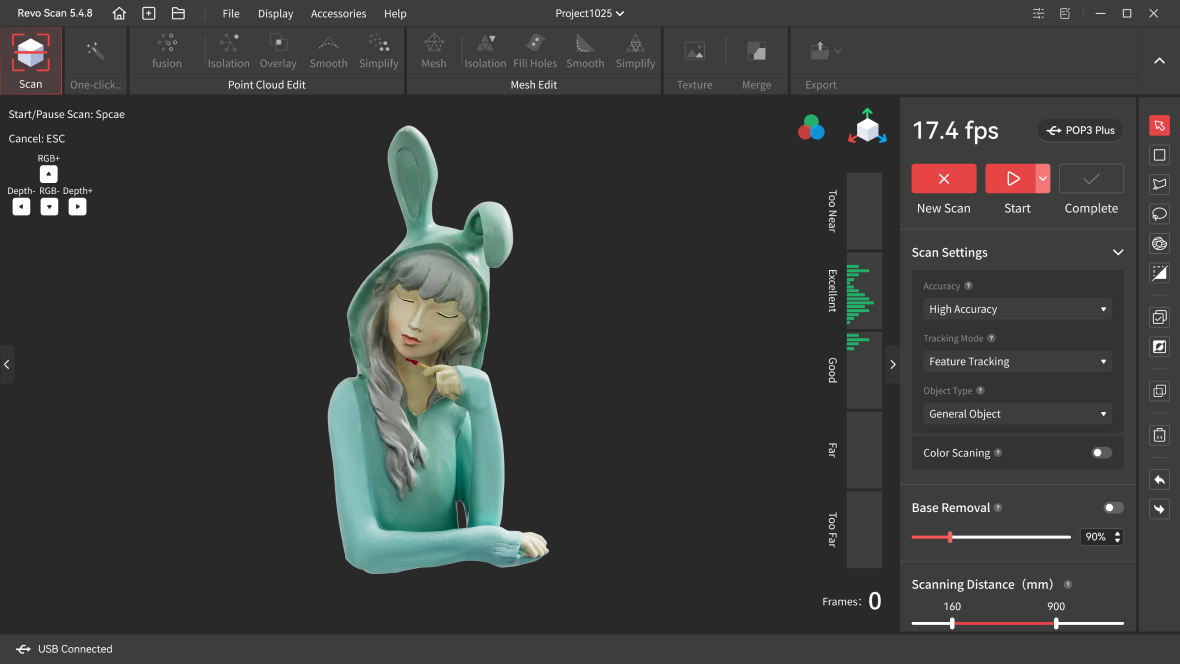
Task: Open the Tracking Mode dropdown
Action: [1017, 361]
